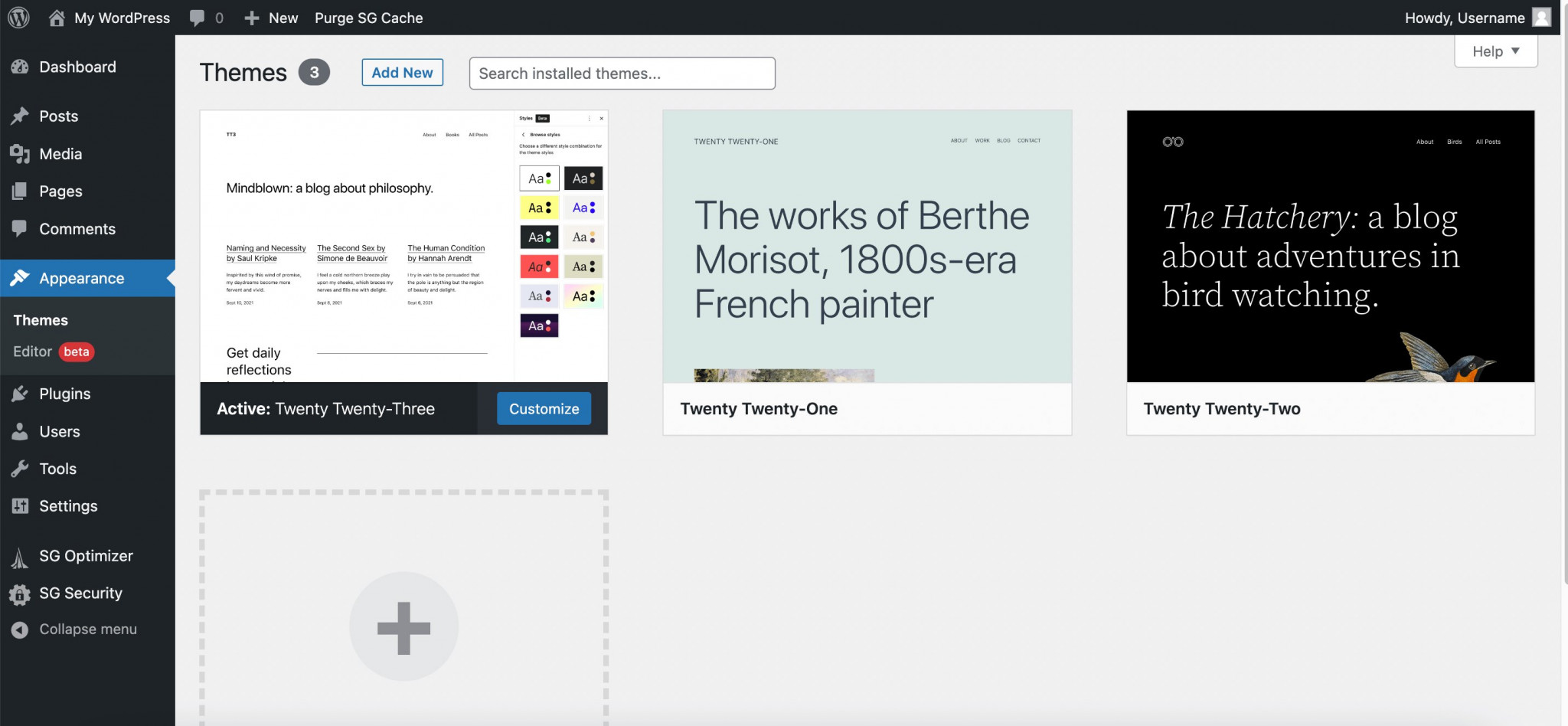Click the SG Security gear icon
The width and height of the screenshot is (1568, 726).
[20, 594]
